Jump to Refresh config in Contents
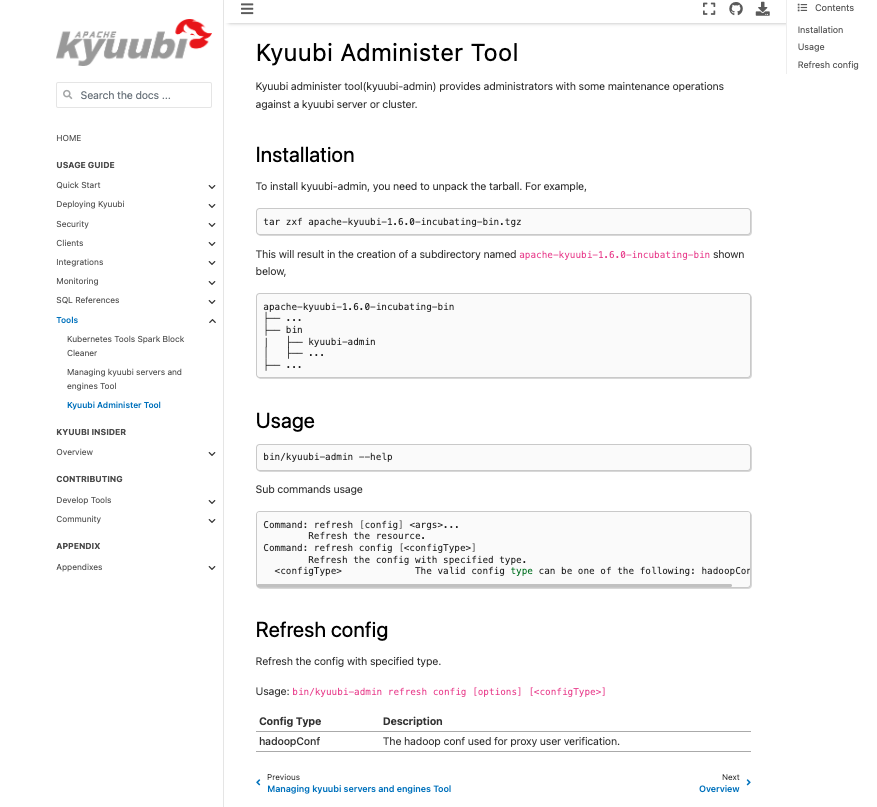 pos(828,65)
